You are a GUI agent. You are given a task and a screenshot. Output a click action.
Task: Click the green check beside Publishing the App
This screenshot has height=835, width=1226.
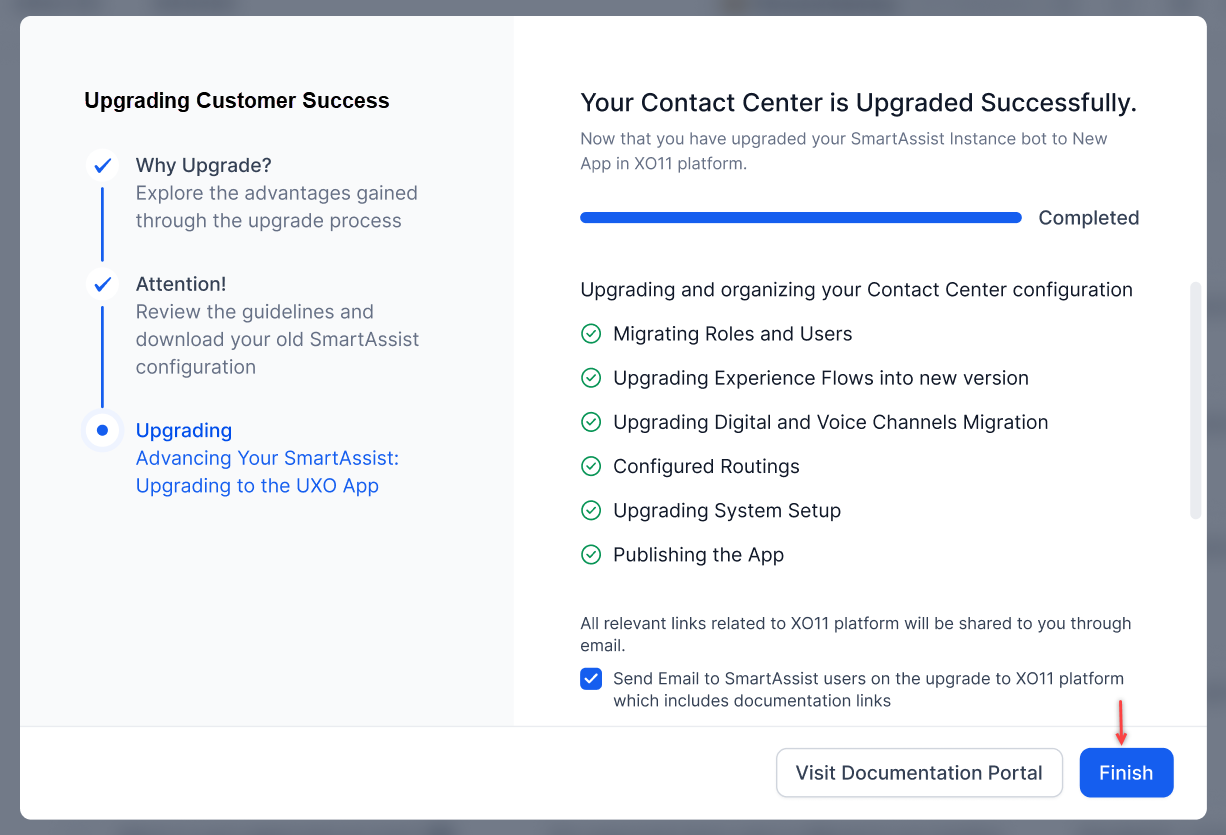pos(591,554)
